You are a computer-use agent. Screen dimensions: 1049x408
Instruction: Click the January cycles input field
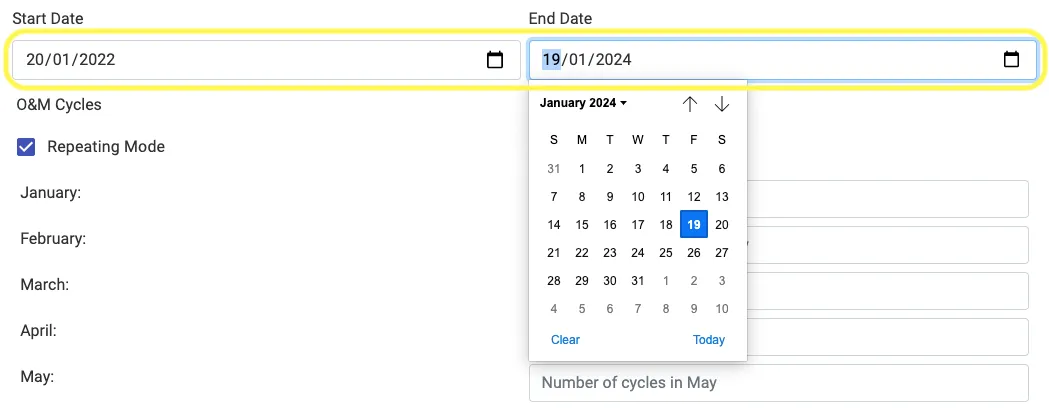(x=888, y=199)
